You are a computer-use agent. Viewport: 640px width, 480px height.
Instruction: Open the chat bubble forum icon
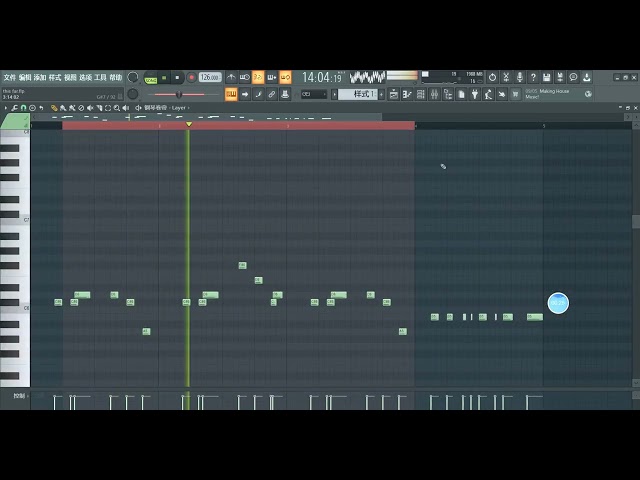[x=573, y=77]
